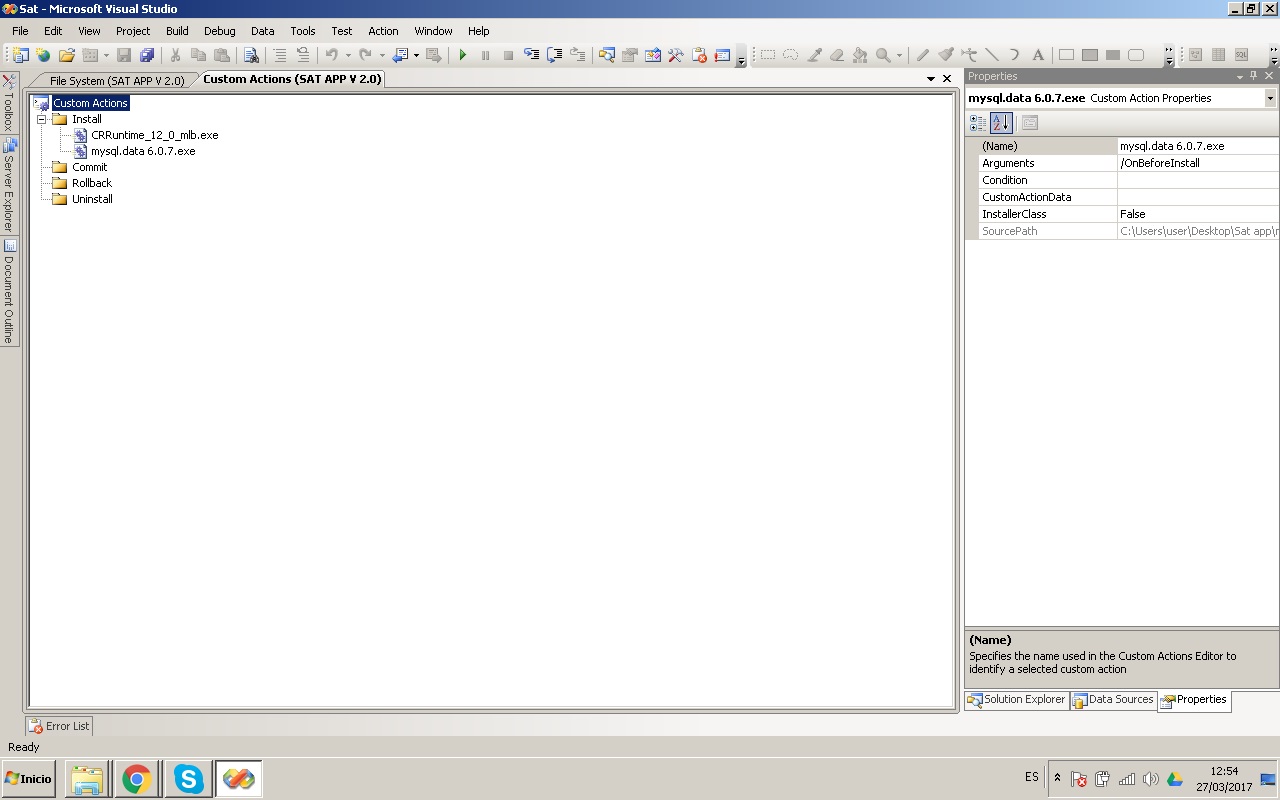The width and height of the screenshot is (1280, 800).
Task: Open the Error List panel tab
Action: [59, 726]
